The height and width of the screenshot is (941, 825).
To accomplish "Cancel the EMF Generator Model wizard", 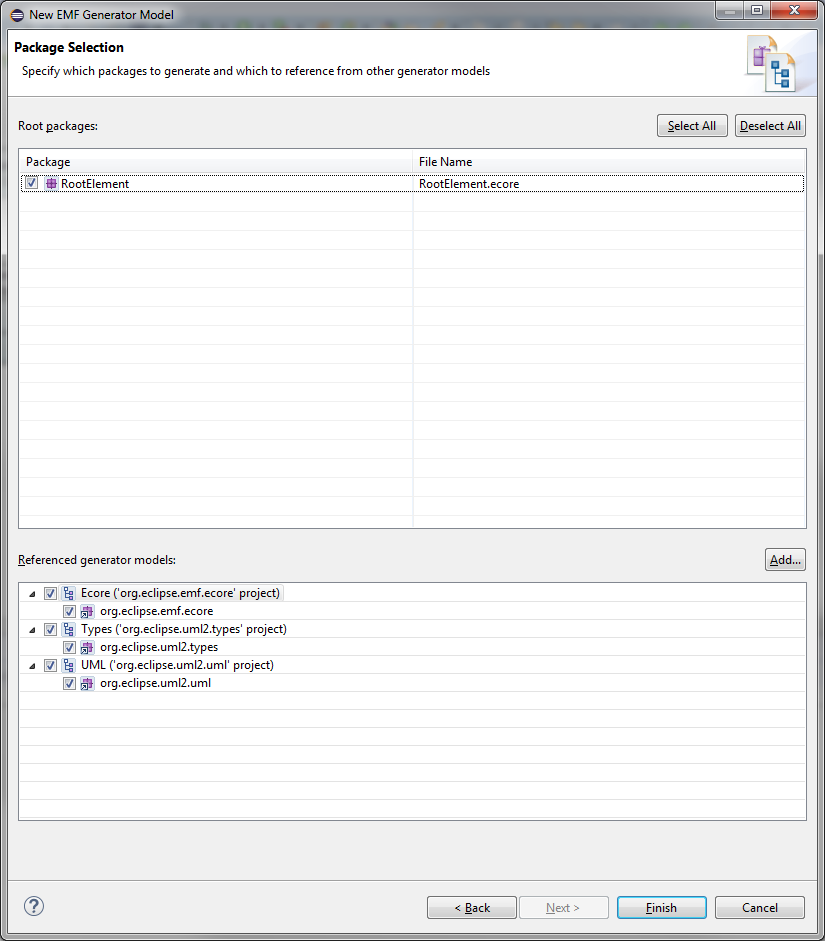I will (x=760, y=907).
